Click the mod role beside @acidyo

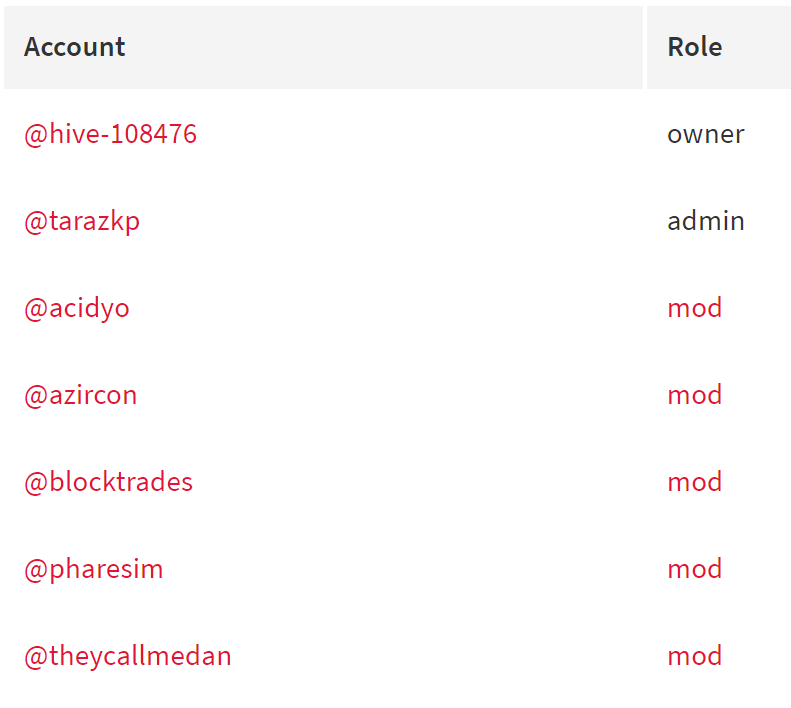tap(695, 308)
